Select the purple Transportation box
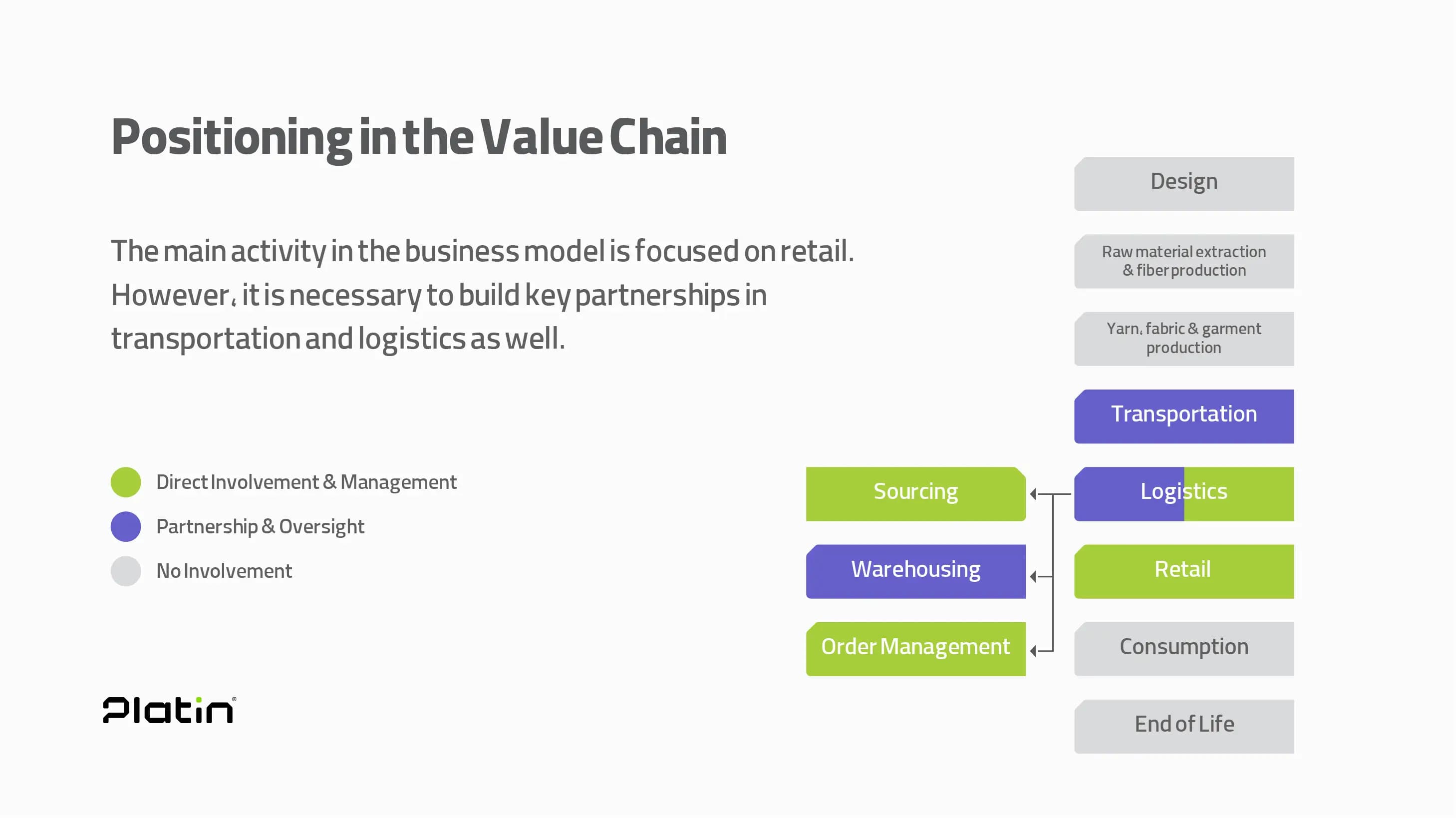Image resolution: width=1456 pixels, height=818 pixels. tap(1183, 416)
